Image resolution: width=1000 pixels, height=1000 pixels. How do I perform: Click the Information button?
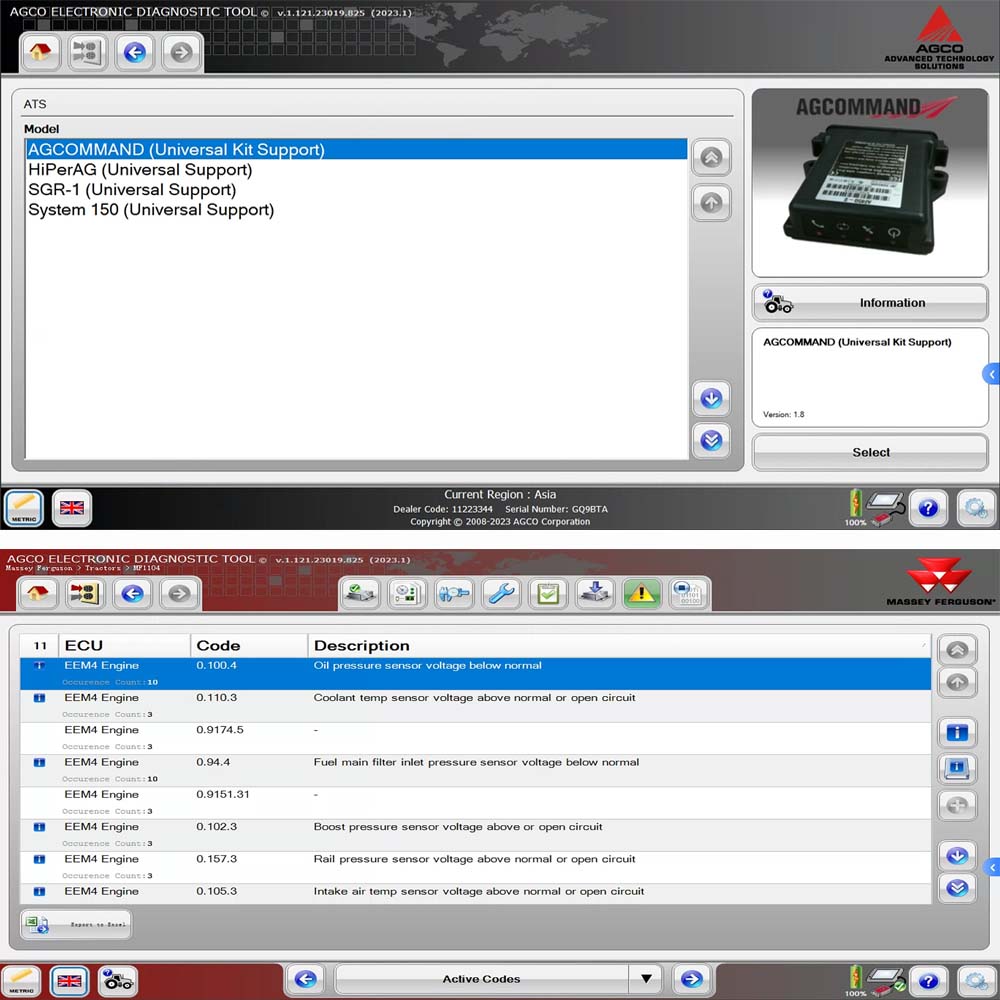click(870, 303)
